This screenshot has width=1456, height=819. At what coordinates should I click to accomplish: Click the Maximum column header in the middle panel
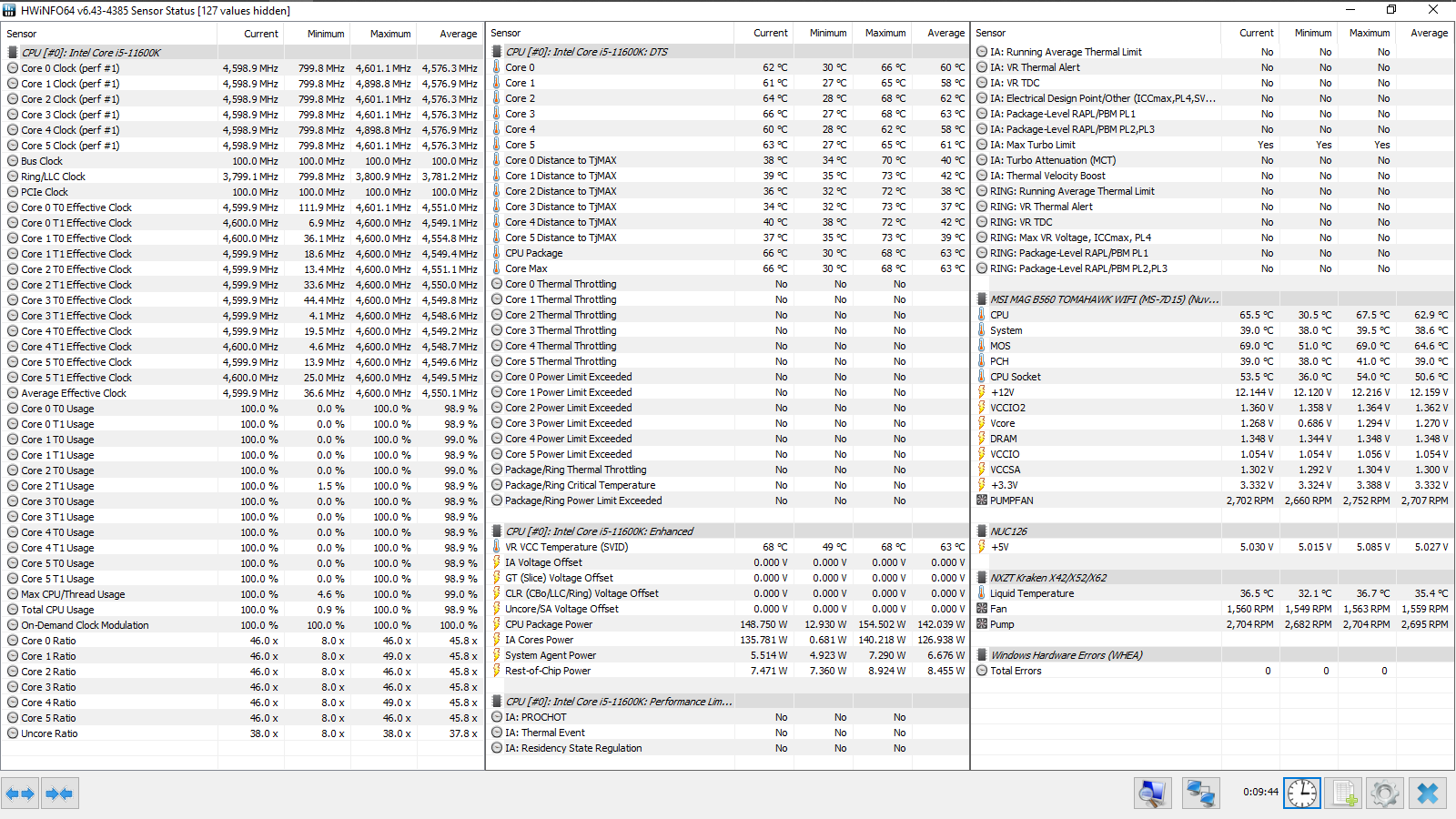point(882,33)
